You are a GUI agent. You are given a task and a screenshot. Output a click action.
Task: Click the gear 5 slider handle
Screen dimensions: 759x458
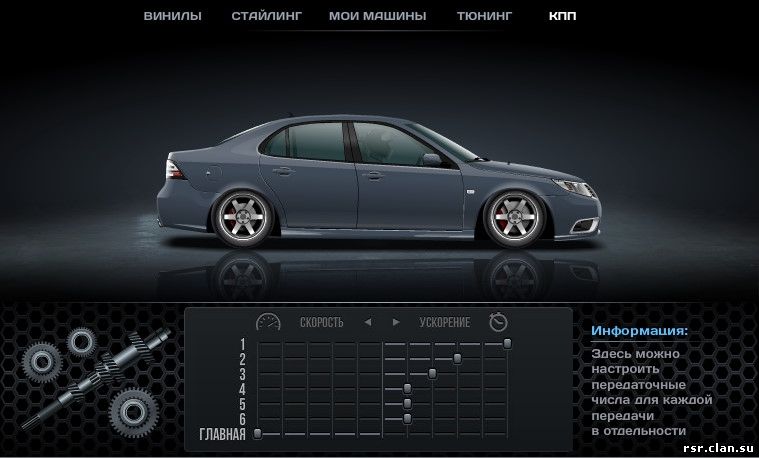[x=407, y=403]
